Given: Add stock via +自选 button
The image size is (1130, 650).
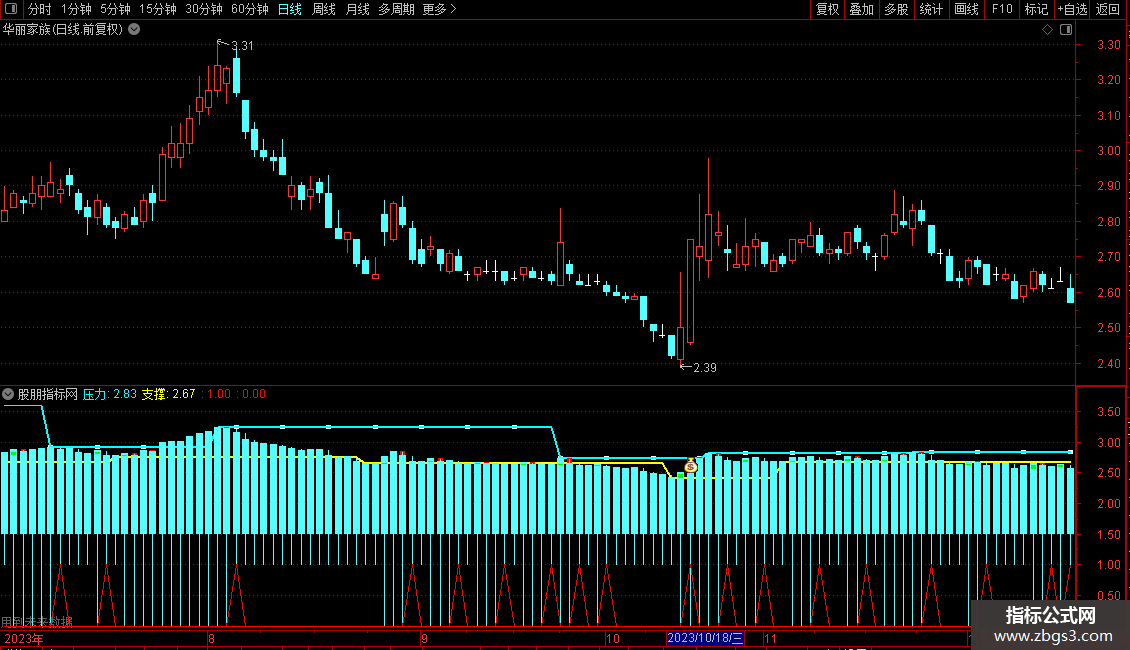Looking at the screenshot, I should click(1072, 9).
